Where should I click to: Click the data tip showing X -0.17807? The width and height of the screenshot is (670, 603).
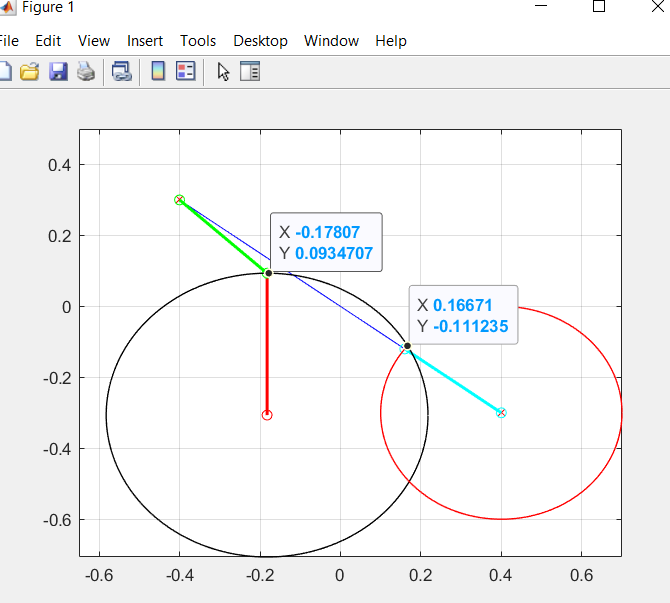click(x=327, y=242)
